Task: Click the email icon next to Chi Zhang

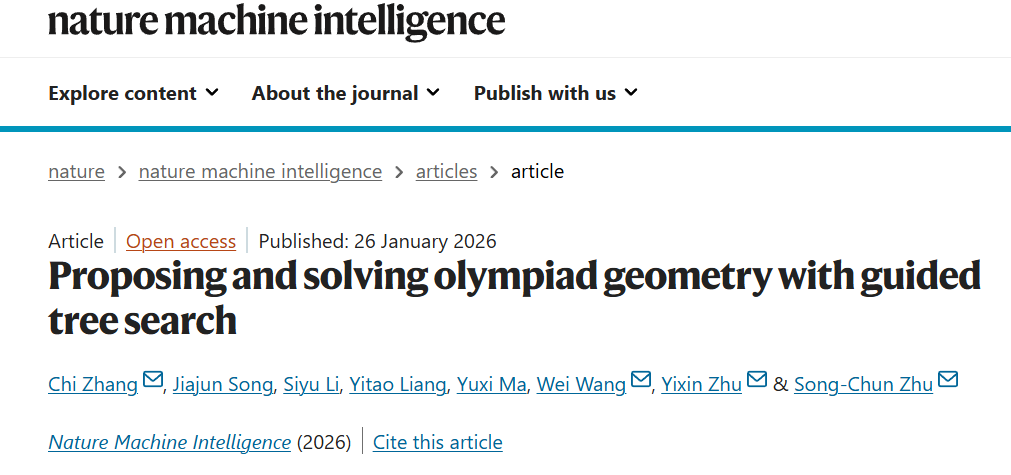Action: click(153, 381)
